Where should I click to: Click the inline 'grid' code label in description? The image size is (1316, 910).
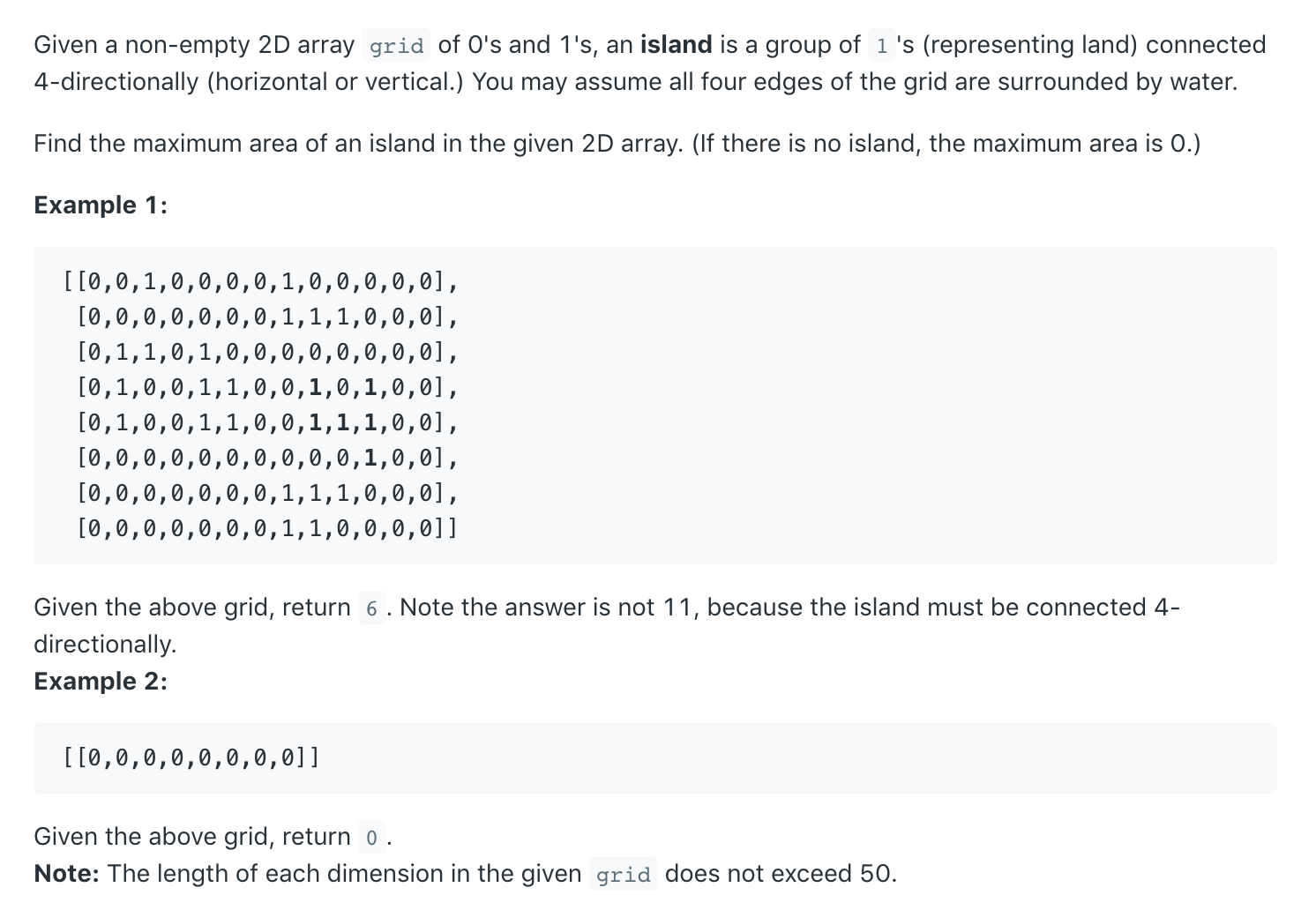(x=396, y=46)
